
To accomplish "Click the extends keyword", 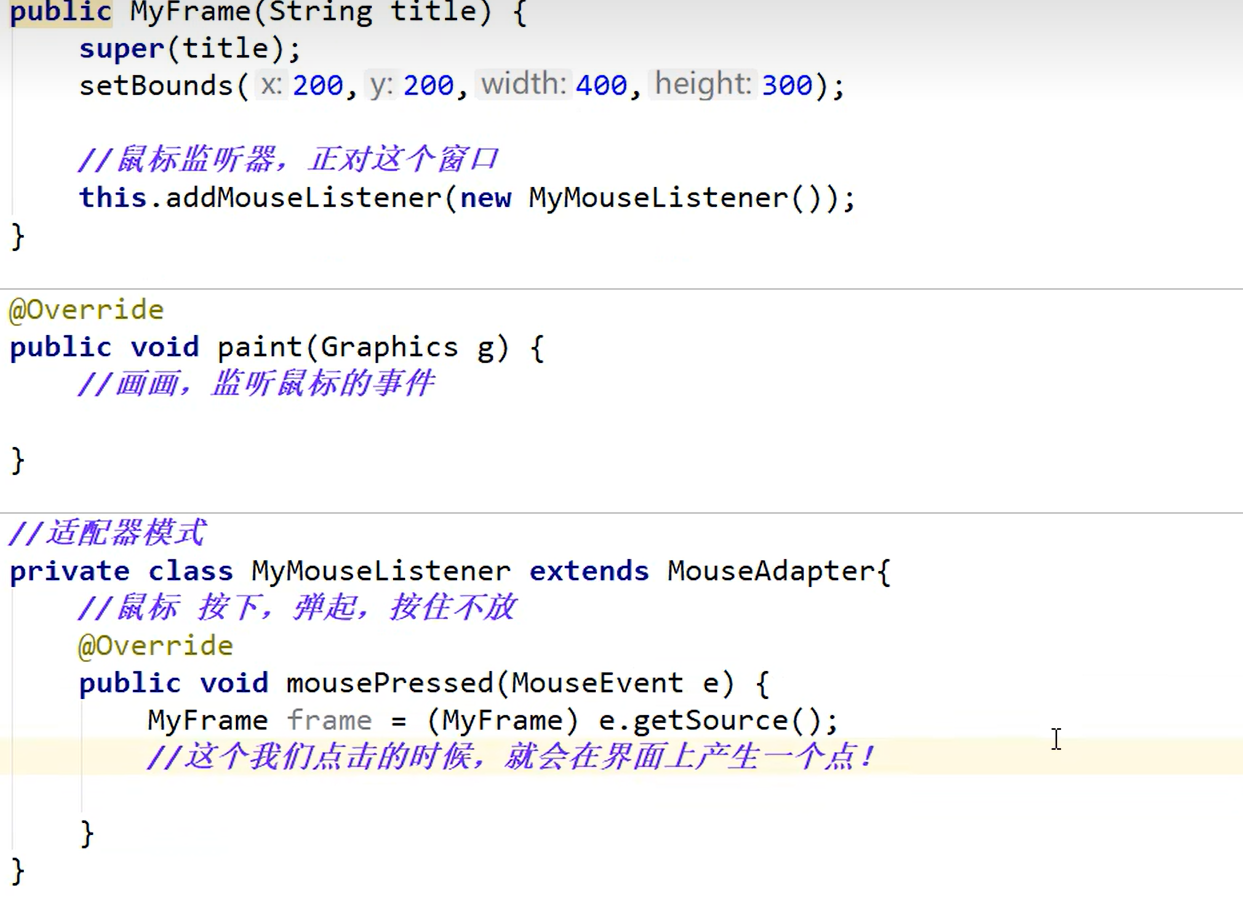I will click(589, 571).
